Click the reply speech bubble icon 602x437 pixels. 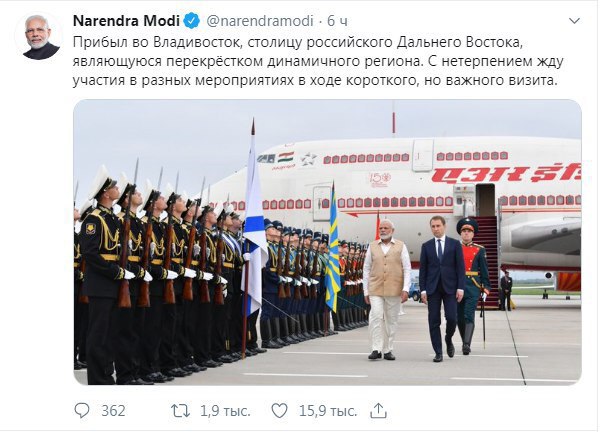click(82, 411)
